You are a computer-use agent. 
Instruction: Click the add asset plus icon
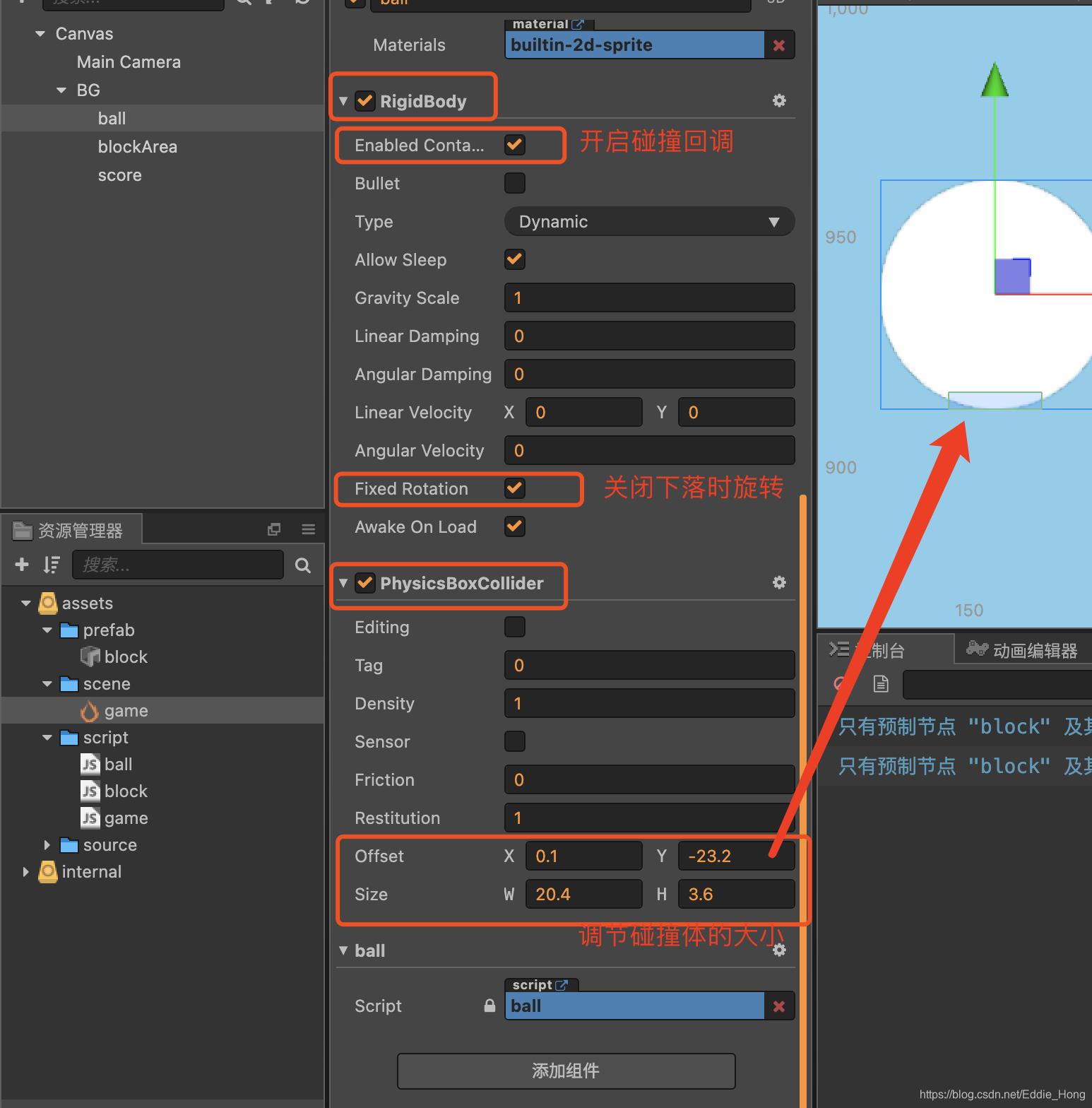[22, 565]
